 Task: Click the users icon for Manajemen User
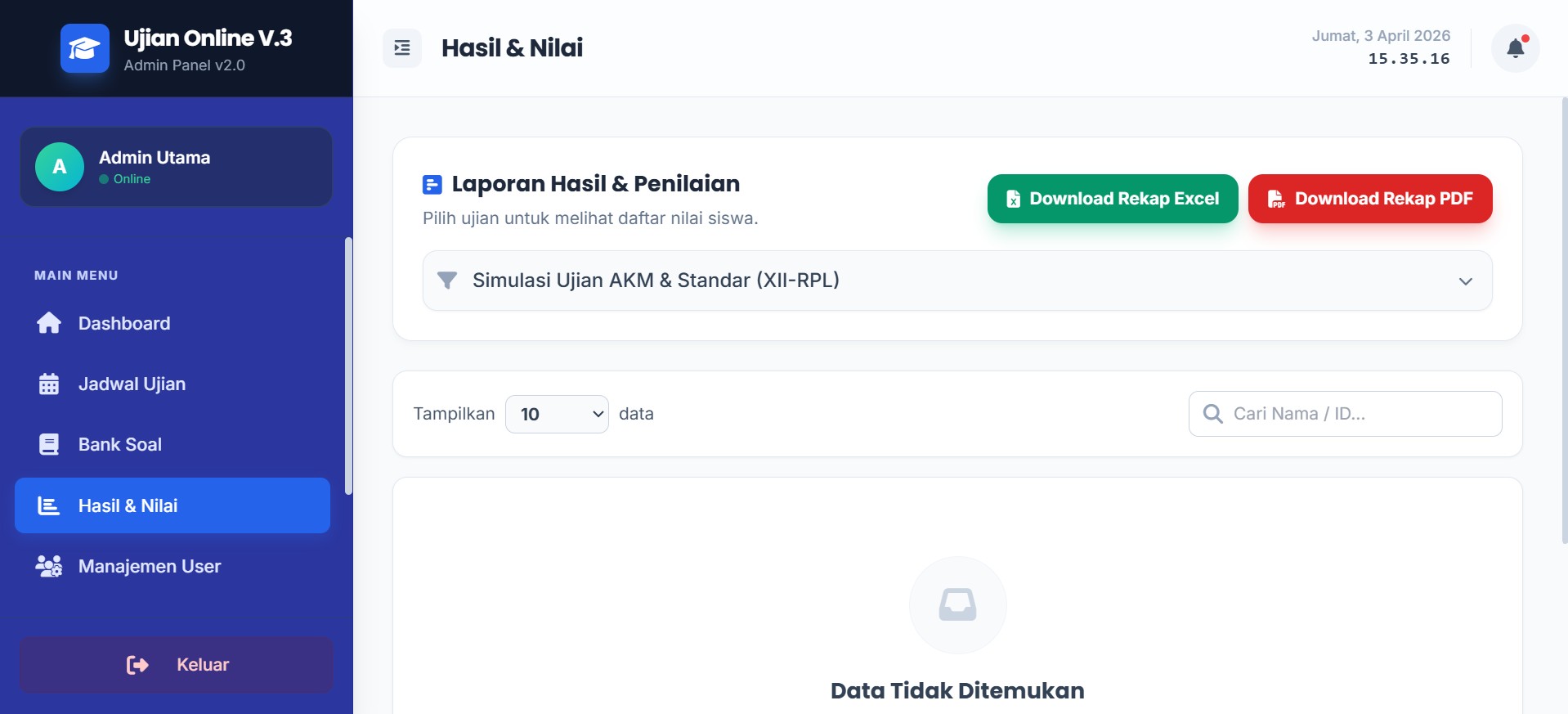click(x=49, y=566)
